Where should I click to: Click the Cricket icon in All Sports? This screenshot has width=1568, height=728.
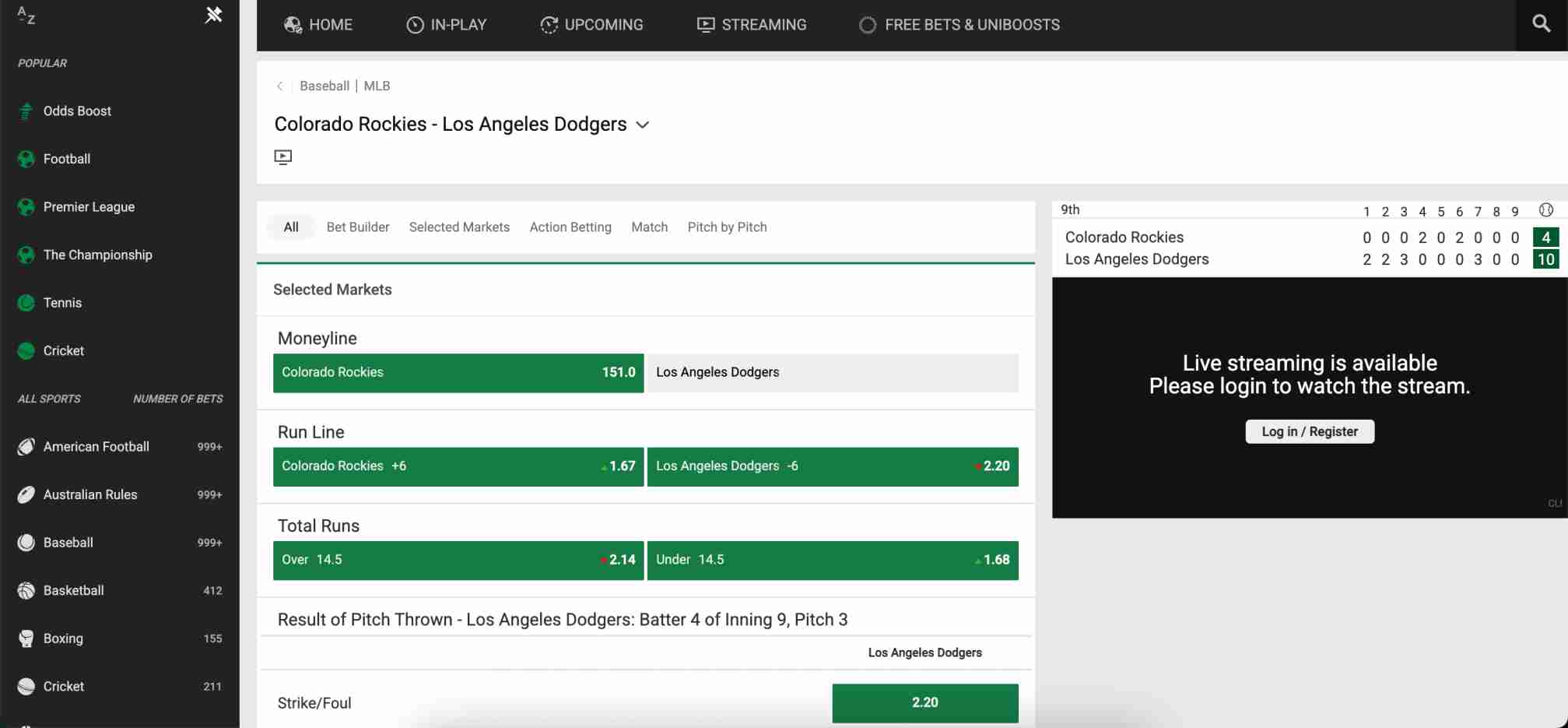pyautogui.click(x=26, y=687)
